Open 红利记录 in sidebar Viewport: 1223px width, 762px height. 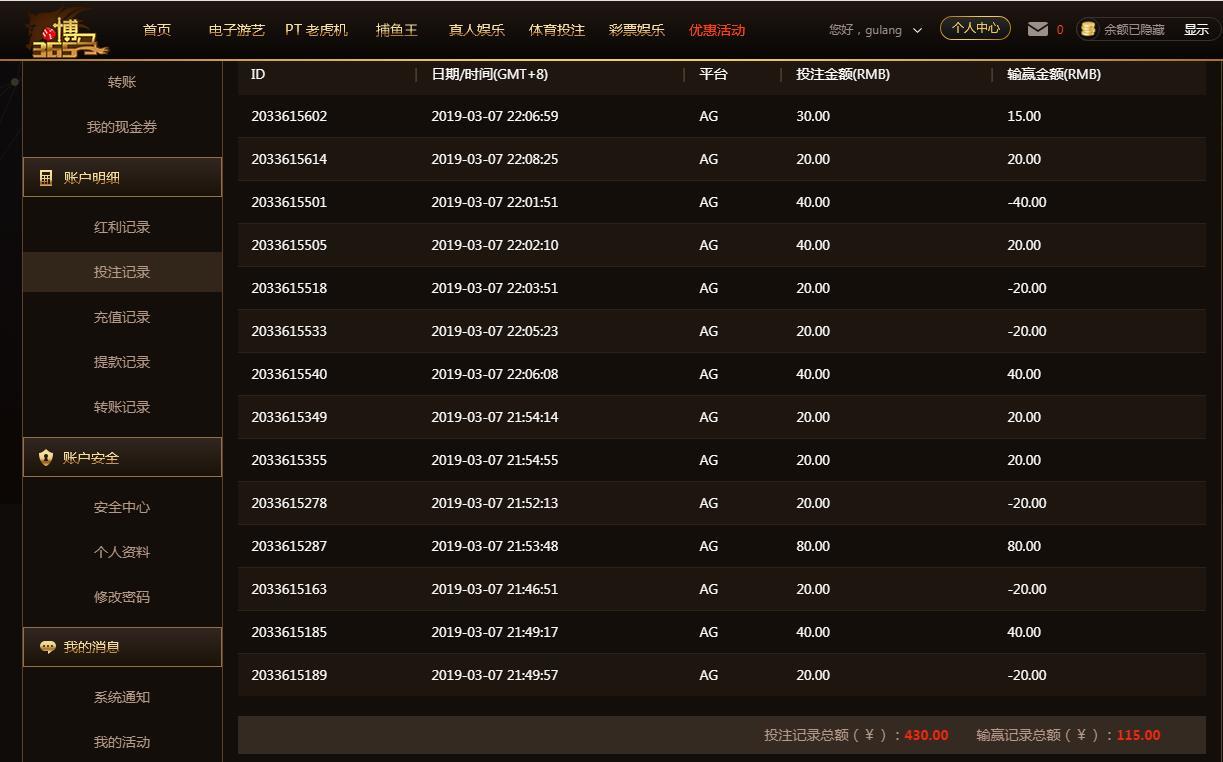point(122,227)
